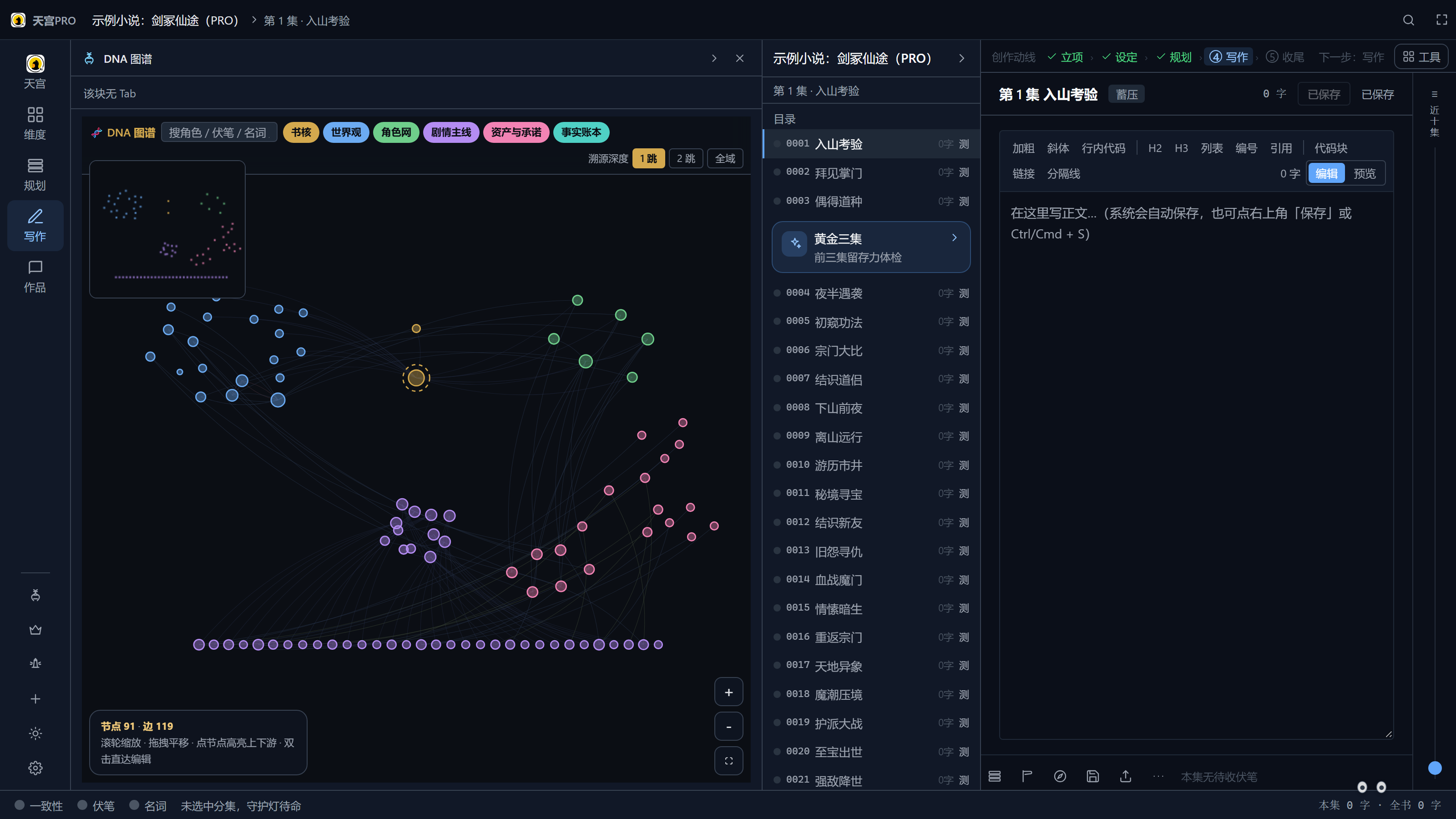Expand the 示例小说 panel header chevron

click(x=961, y=58)
